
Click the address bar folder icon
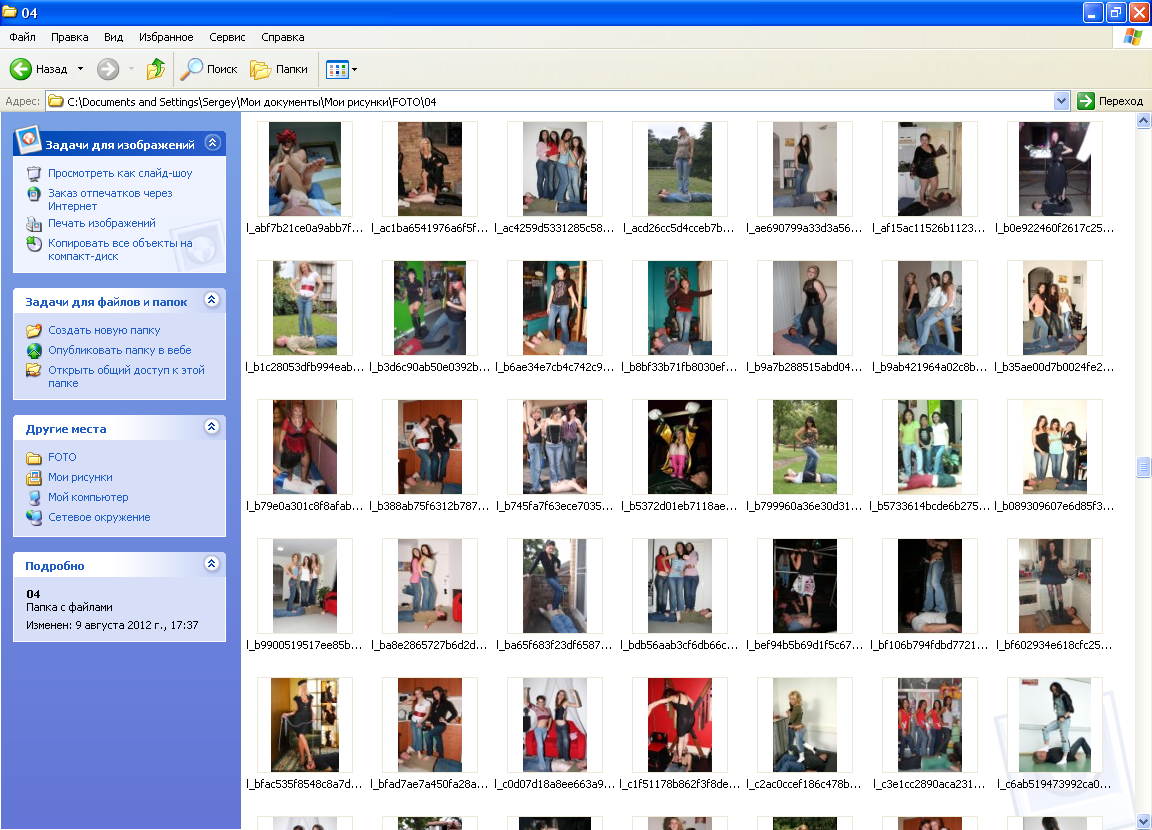pyautogui.click(x=56, y=101)
